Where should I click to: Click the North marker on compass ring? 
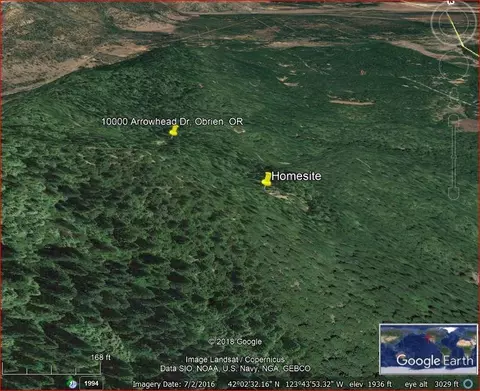(451, 2)
